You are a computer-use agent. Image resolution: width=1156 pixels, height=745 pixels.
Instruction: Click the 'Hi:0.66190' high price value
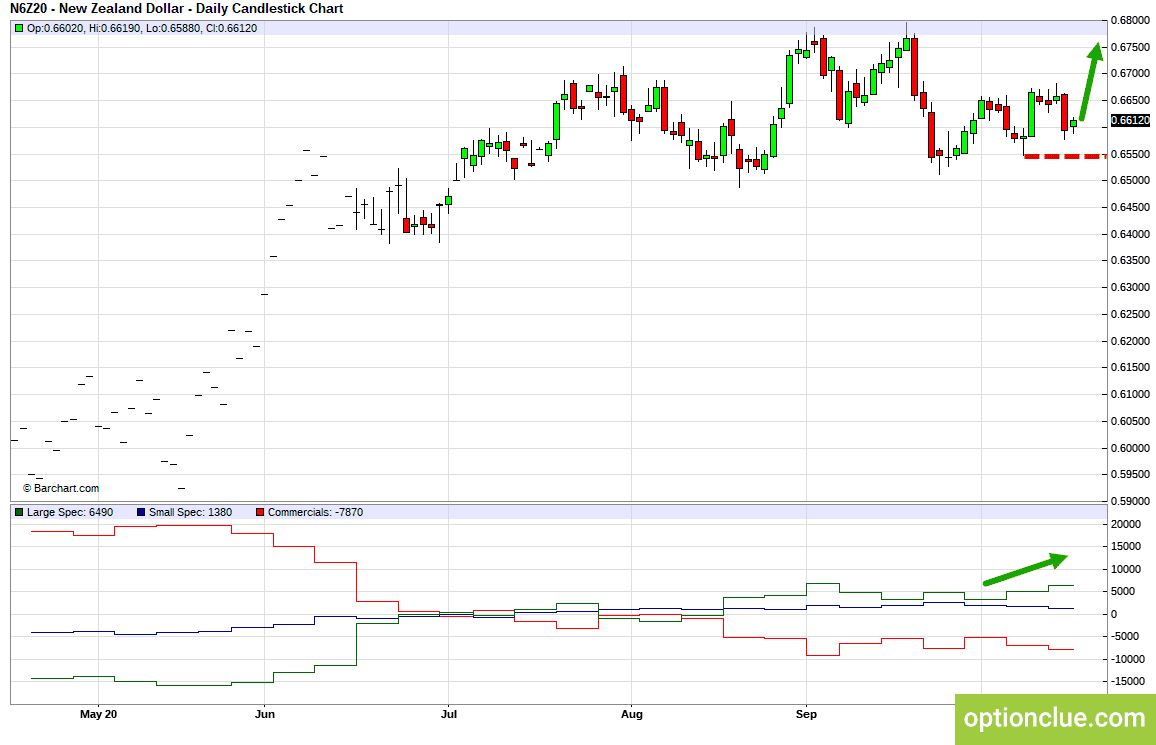(114, 28)
